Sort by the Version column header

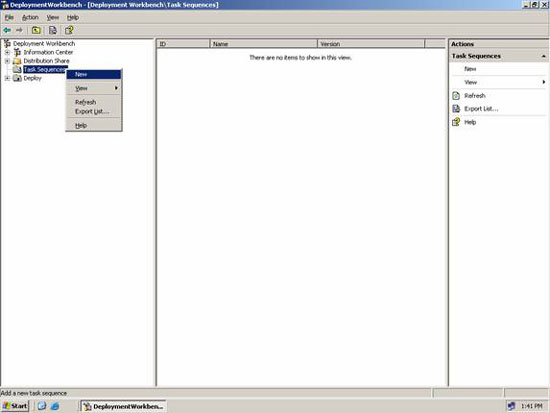[371, 44]
